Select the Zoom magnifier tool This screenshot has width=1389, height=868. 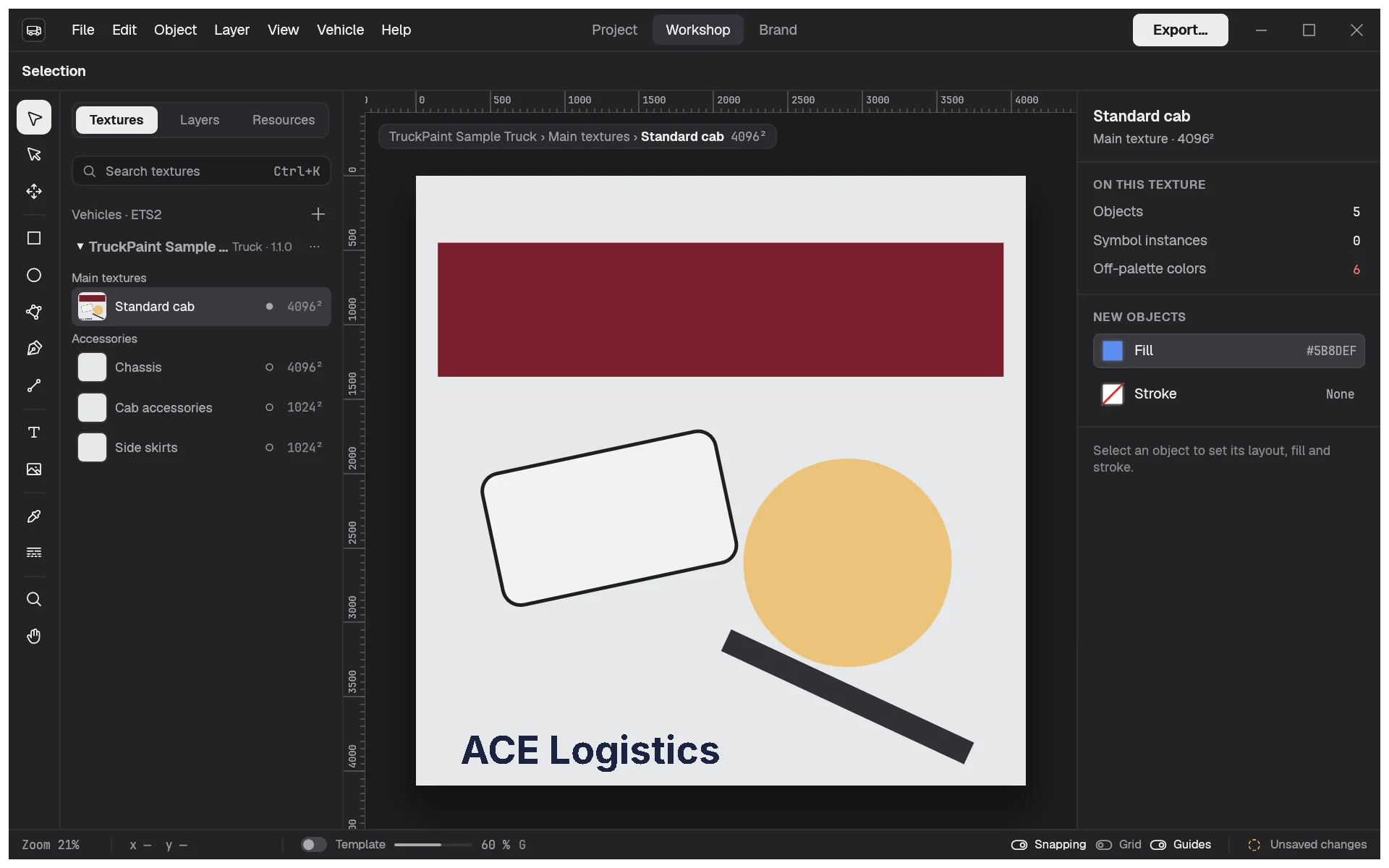[x=34, y=600]
